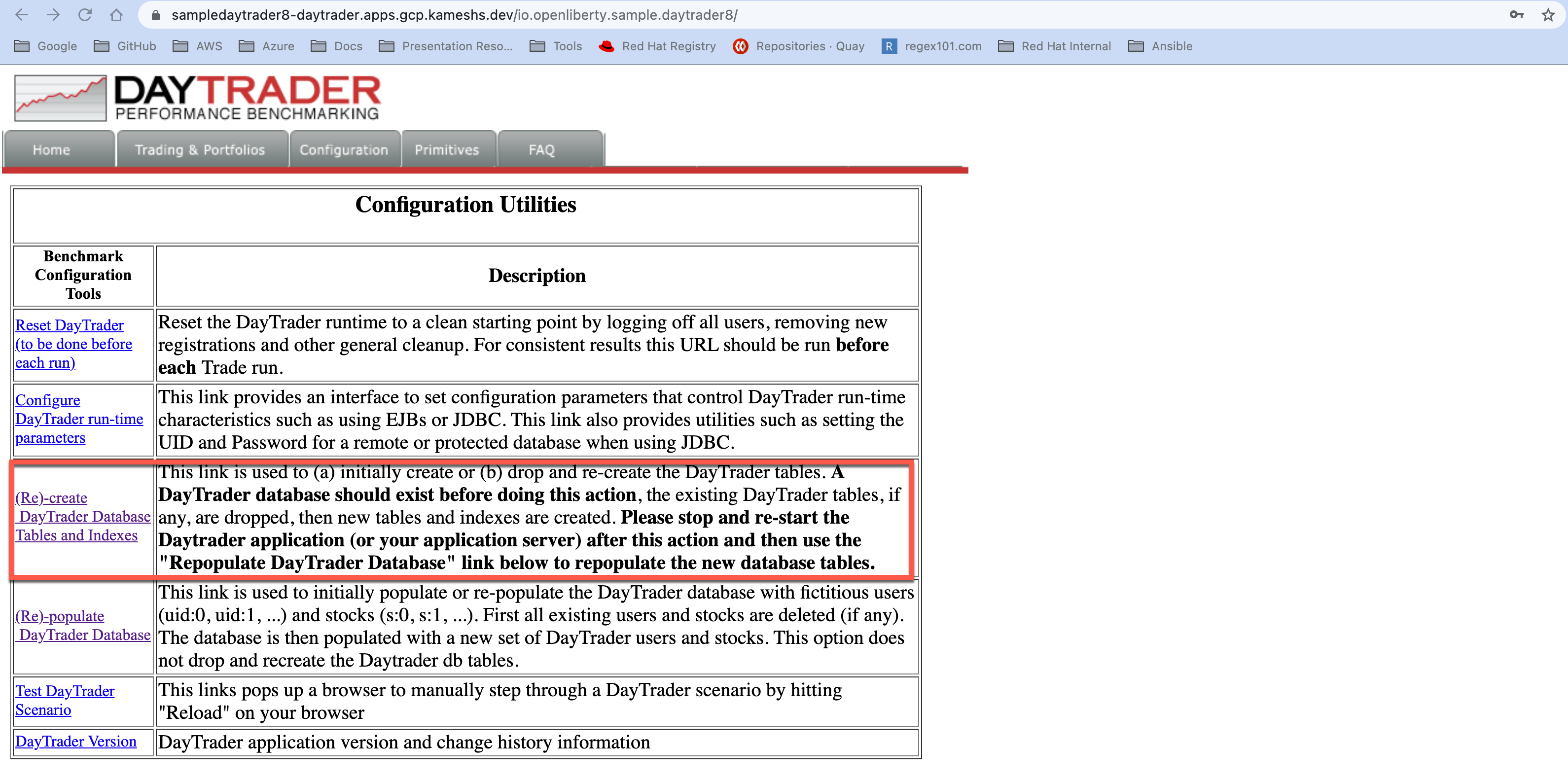Click DayTrader application version description text
The width and height of the screenshot is (1568, 780).
pyautogui.click(x=404, y=742)
